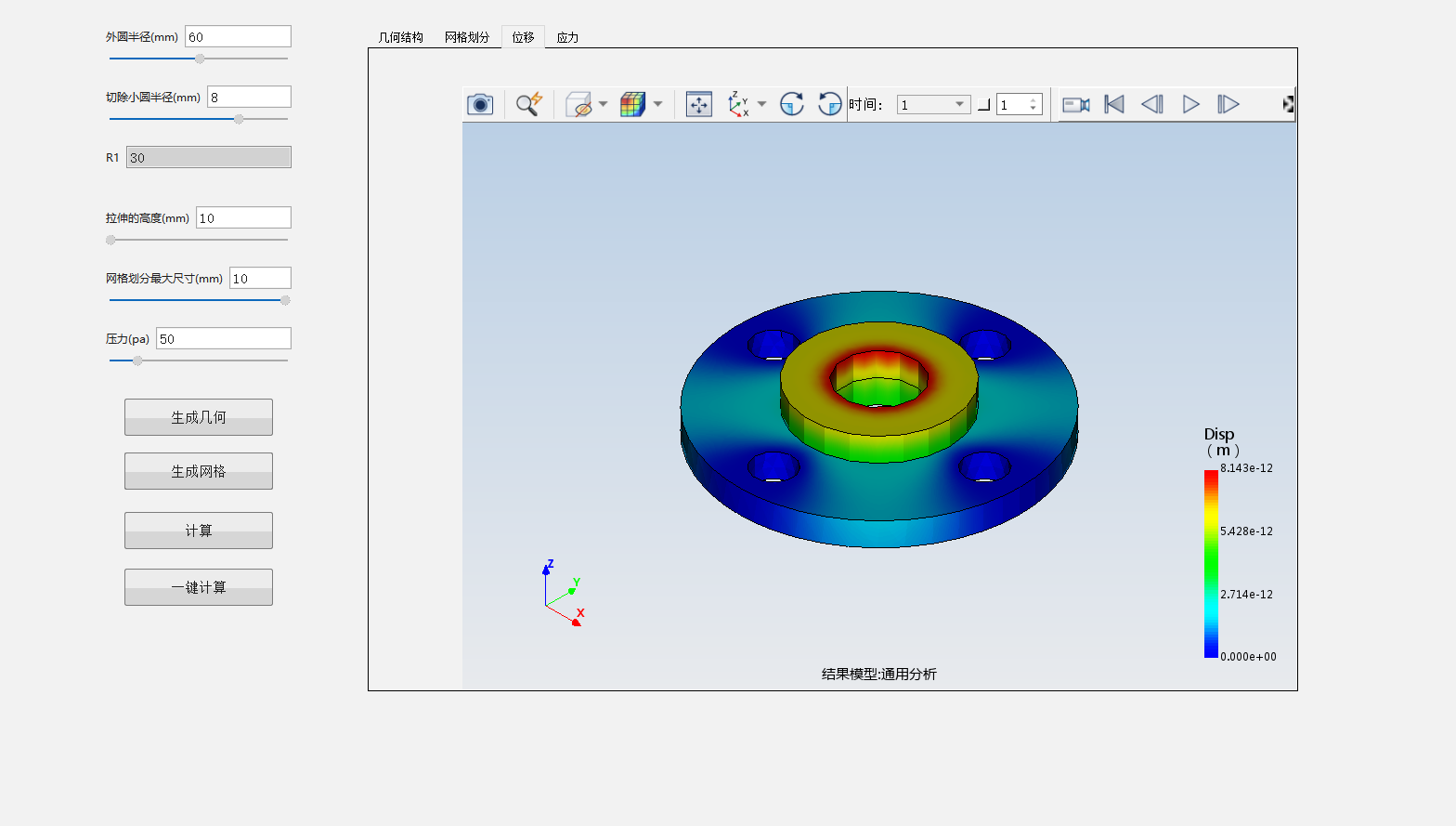Click the record animation camcorder icon
The image size is (1456, 826).
click(1076, 104)
